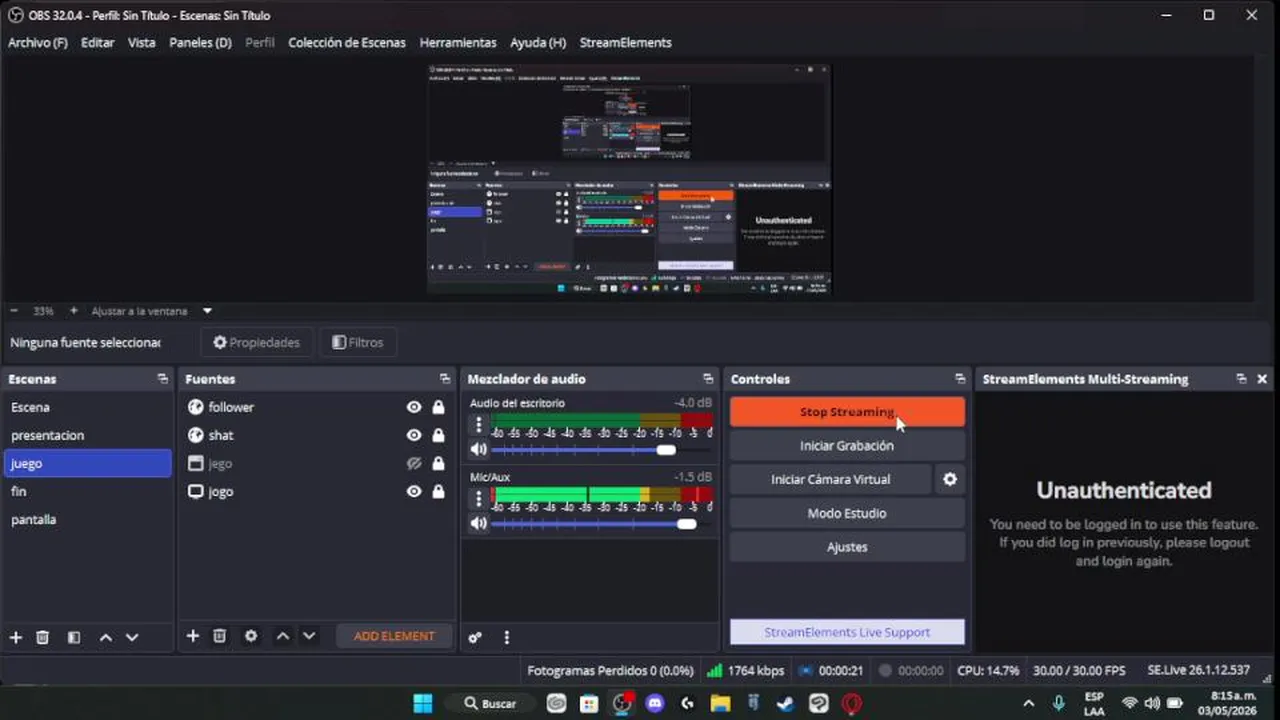Image resolution: width=1280 pixels, height=720 pixels.
Task: Open the Archivo menu
Action: coord(38,43)
